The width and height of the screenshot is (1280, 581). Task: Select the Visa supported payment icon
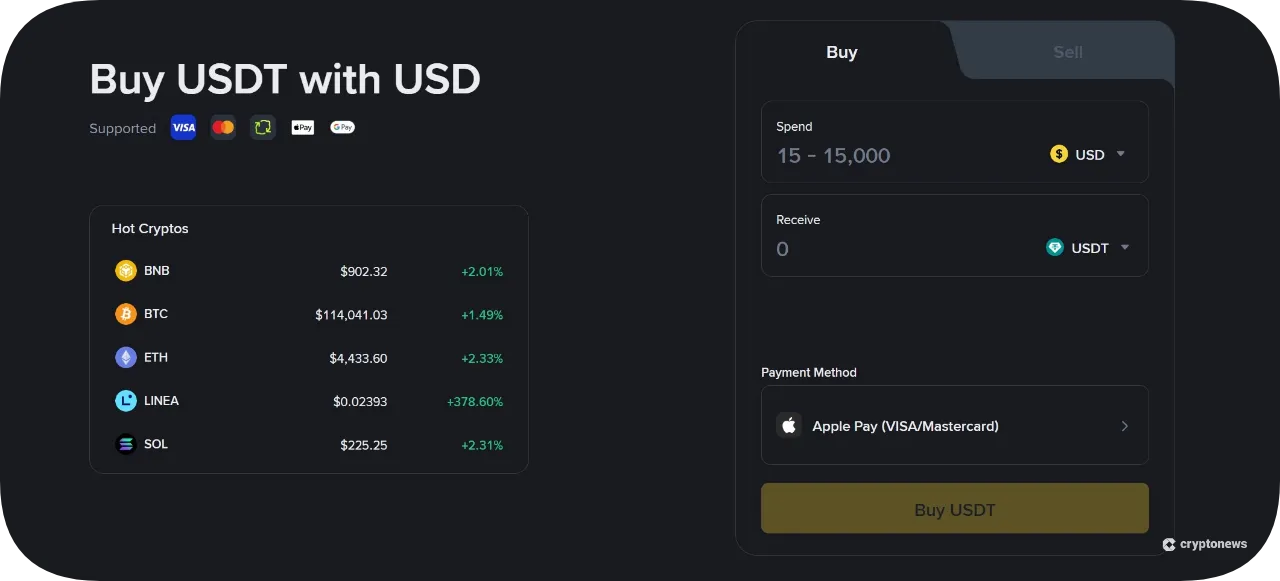(183, 127)
